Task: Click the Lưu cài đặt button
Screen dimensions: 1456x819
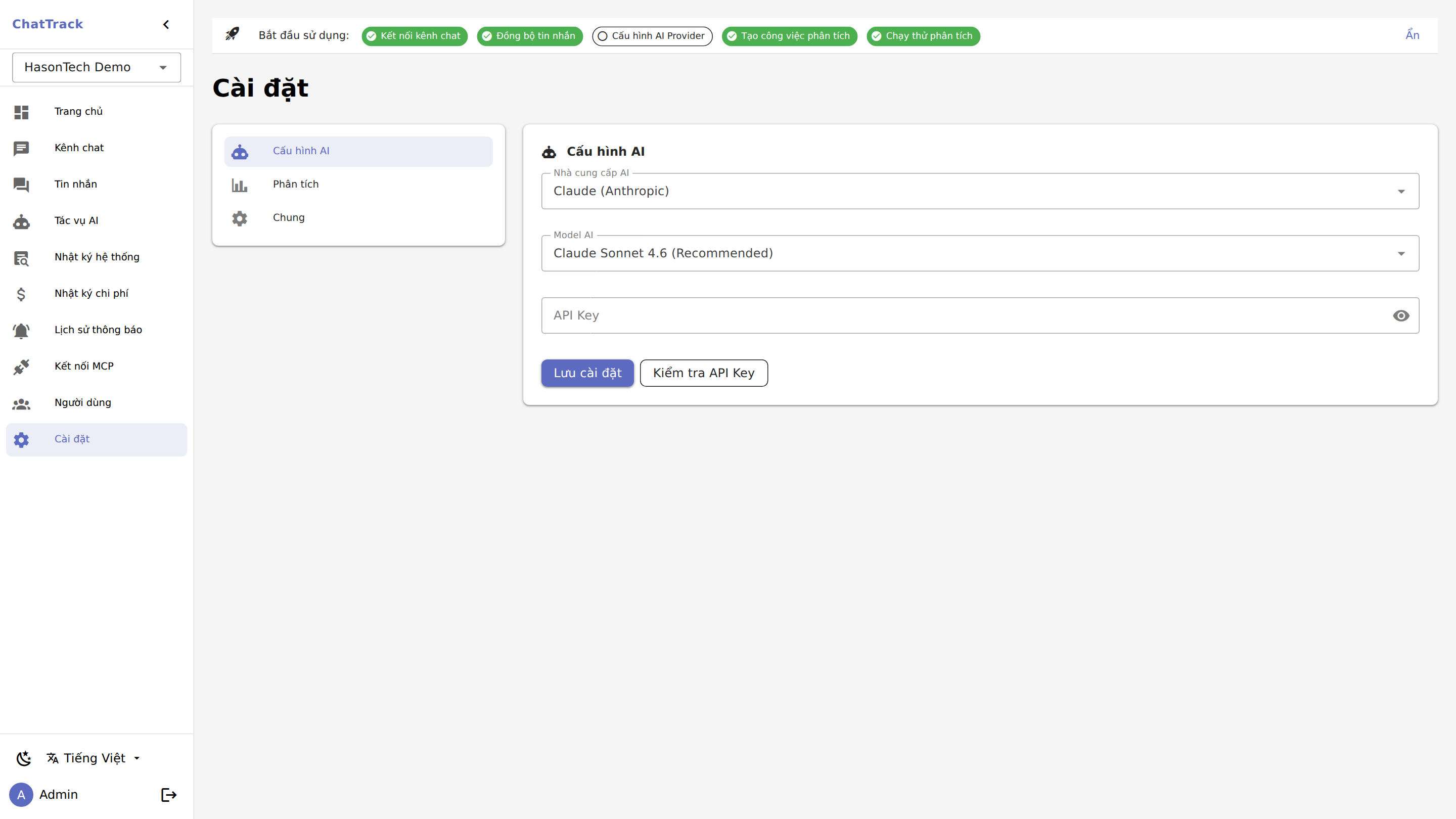Action: click(586, 373)
